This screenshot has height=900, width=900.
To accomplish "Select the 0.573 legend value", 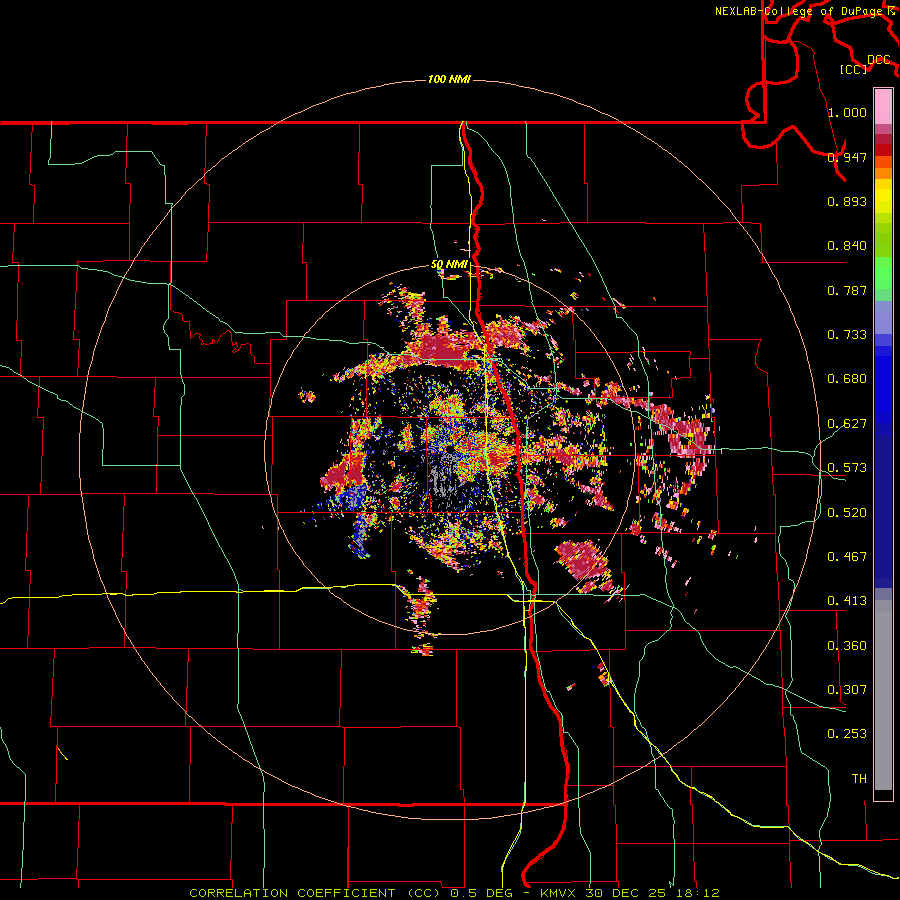I will click(x=847, y=468).
